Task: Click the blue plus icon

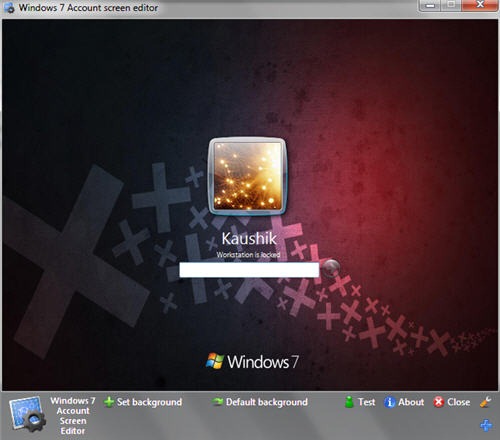Action: 486,425
